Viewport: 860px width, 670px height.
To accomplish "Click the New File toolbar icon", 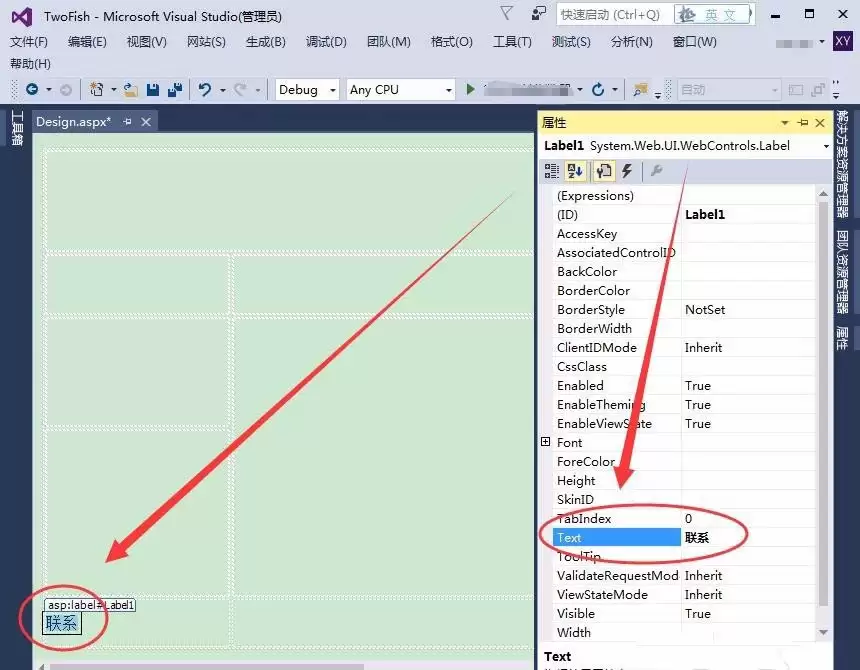I will [x=98, y=90].
